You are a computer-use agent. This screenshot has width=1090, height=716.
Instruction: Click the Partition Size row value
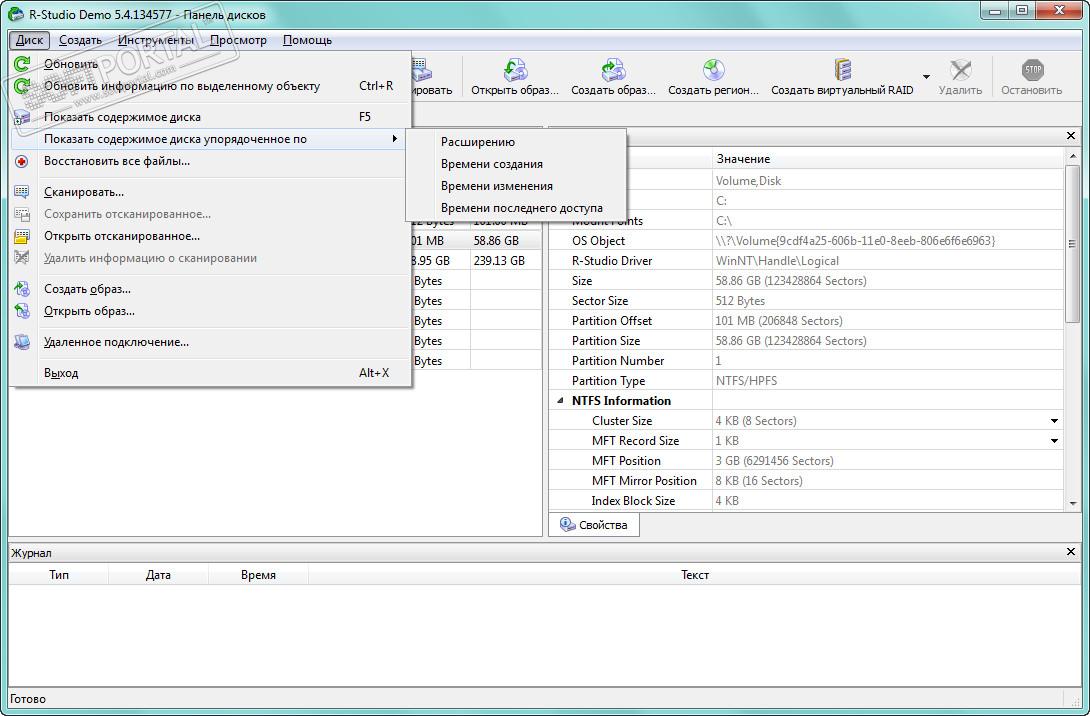(x=791, y=341)
